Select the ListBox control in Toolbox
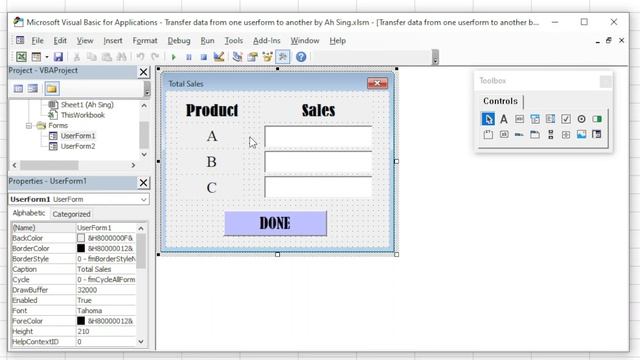 (x=550, y=119)
